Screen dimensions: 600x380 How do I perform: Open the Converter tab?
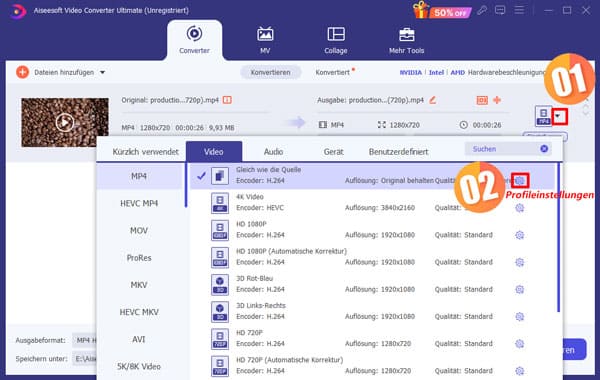pos(194,40)
